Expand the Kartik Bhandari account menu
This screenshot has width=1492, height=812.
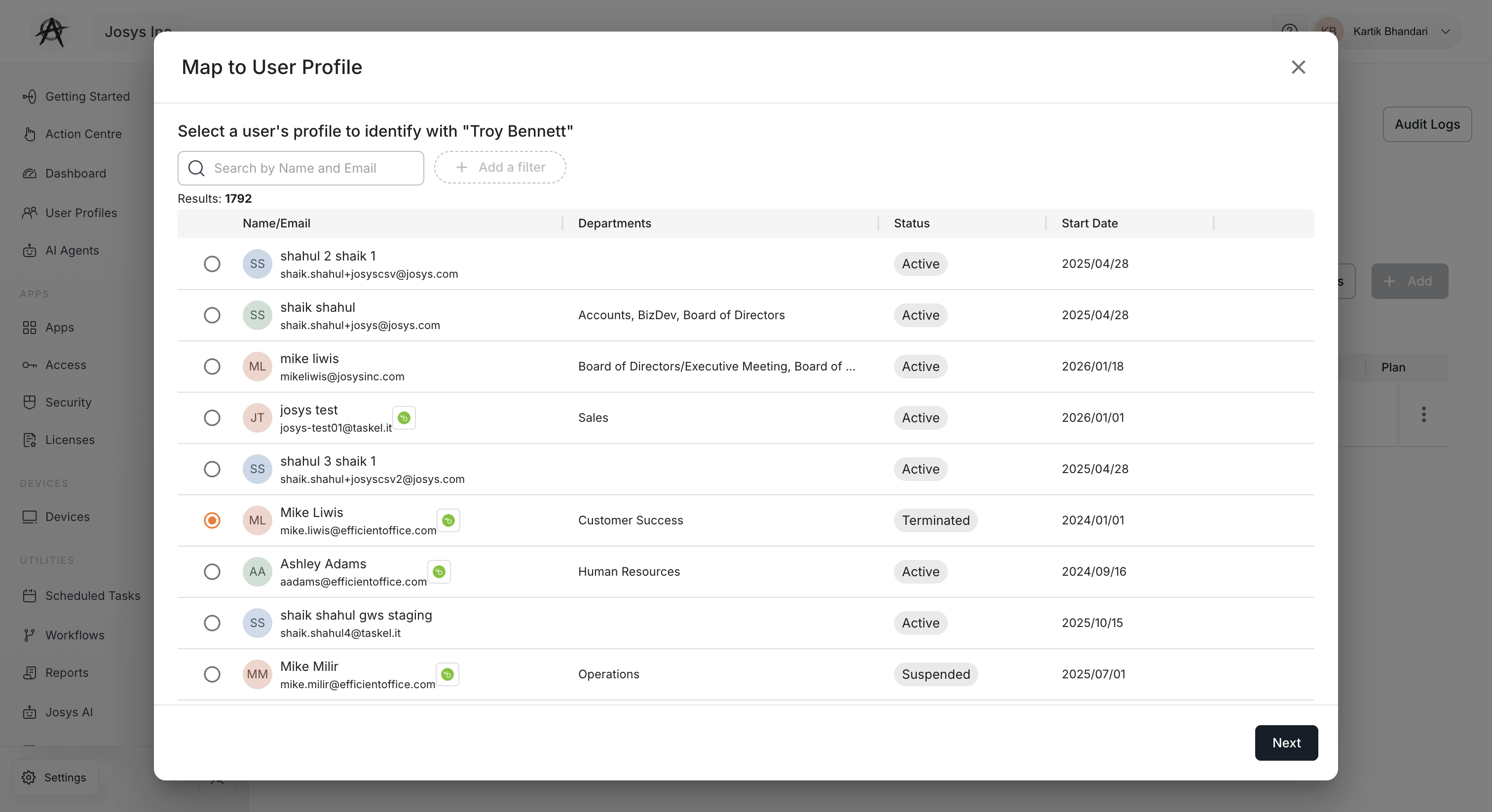[1390, 31]
